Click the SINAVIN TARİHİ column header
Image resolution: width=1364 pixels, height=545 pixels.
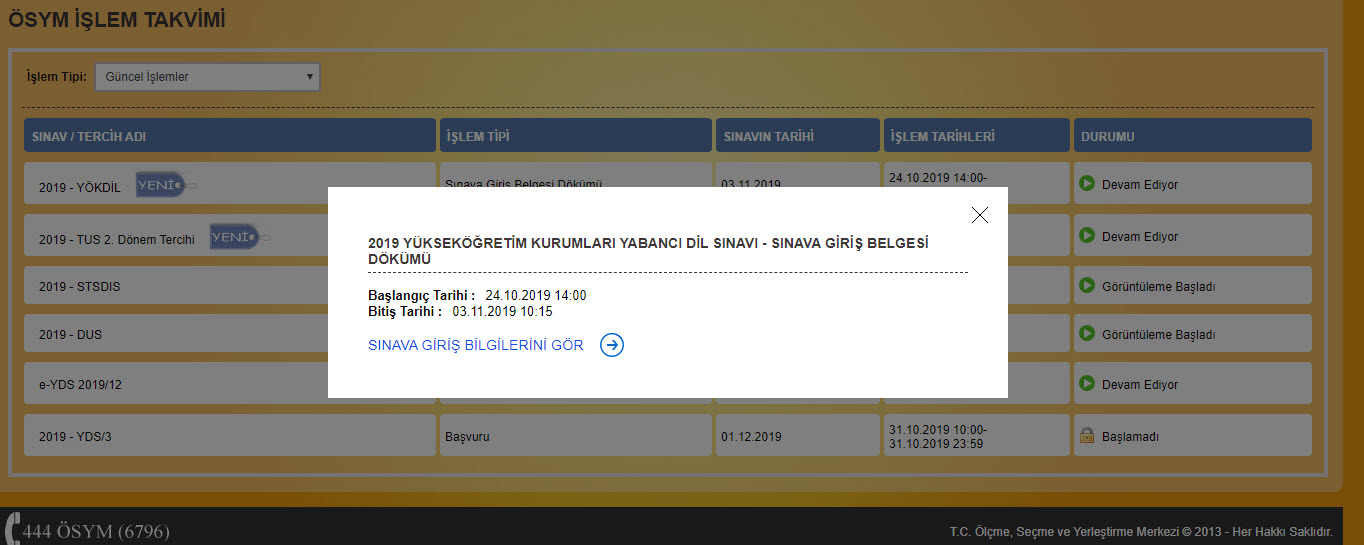click(x=797, y=136)
